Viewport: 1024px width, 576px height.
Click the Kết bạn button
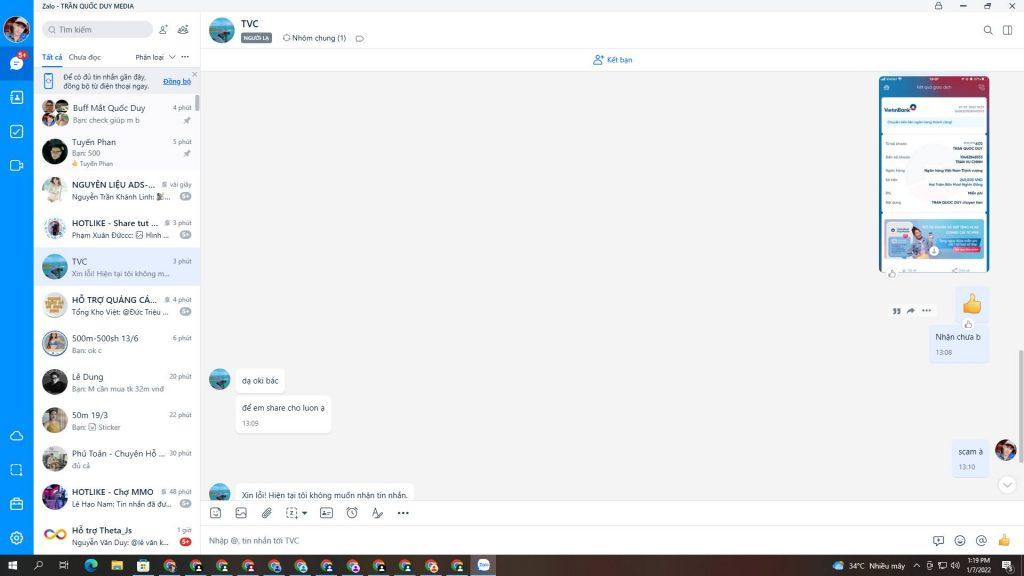(x=612, y=60)
